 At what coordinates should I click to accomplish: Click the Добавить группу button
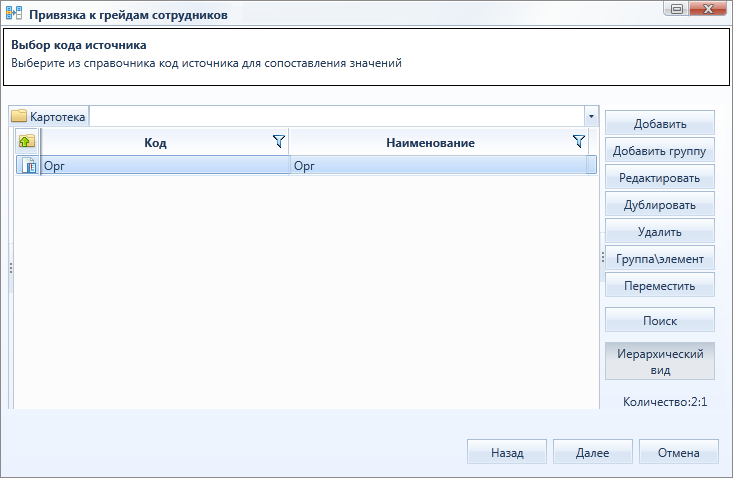click(660, 150)
